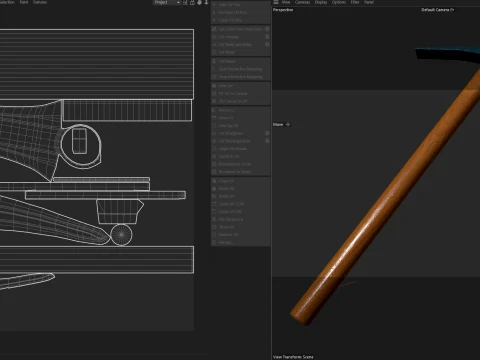Click Start Interactive Mapping
Screen dimensions: 480x360
click(x=240, y=69)
